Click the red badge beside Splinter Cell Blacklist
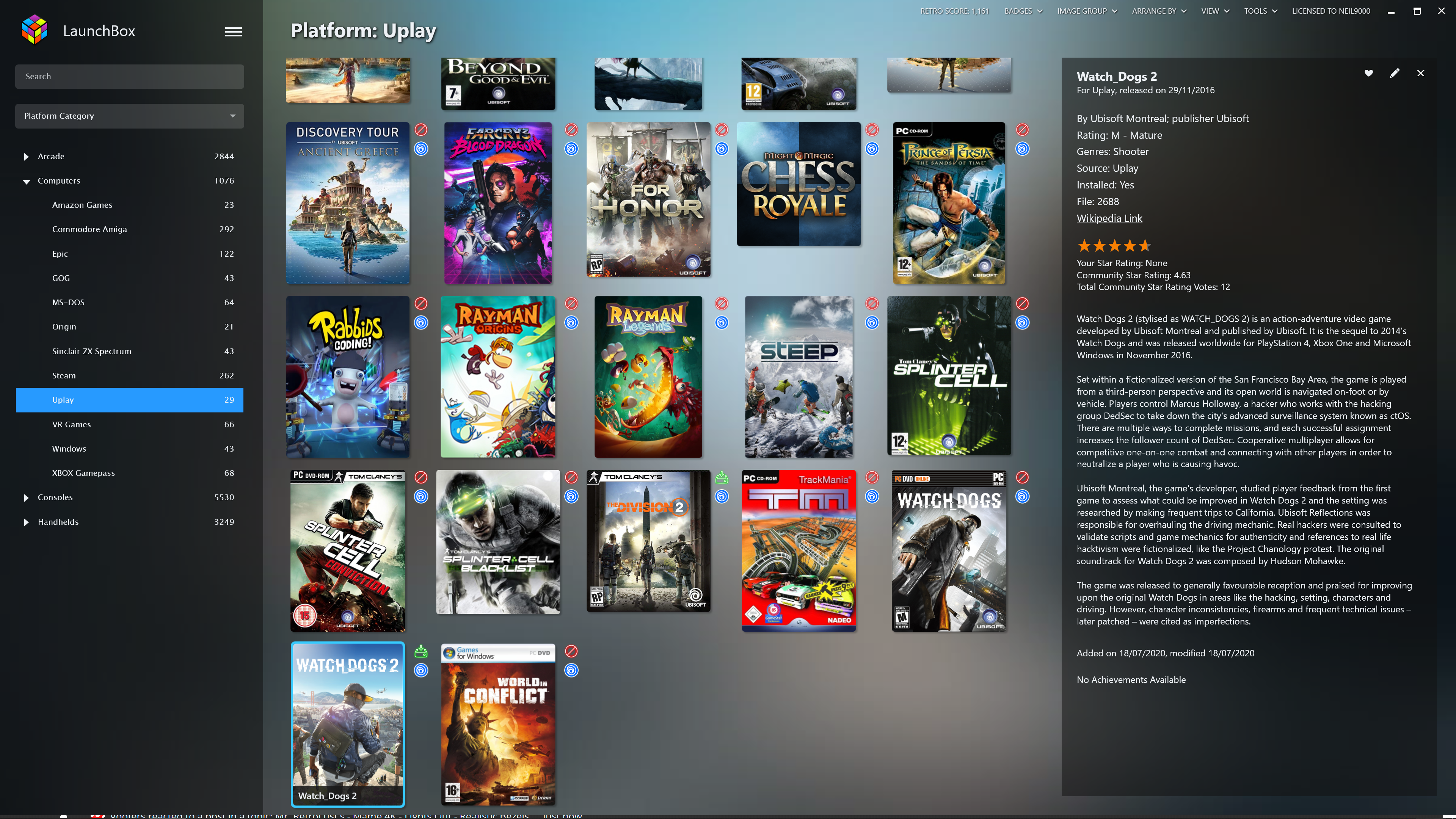Screen dimensions: 1456x819 571,477
